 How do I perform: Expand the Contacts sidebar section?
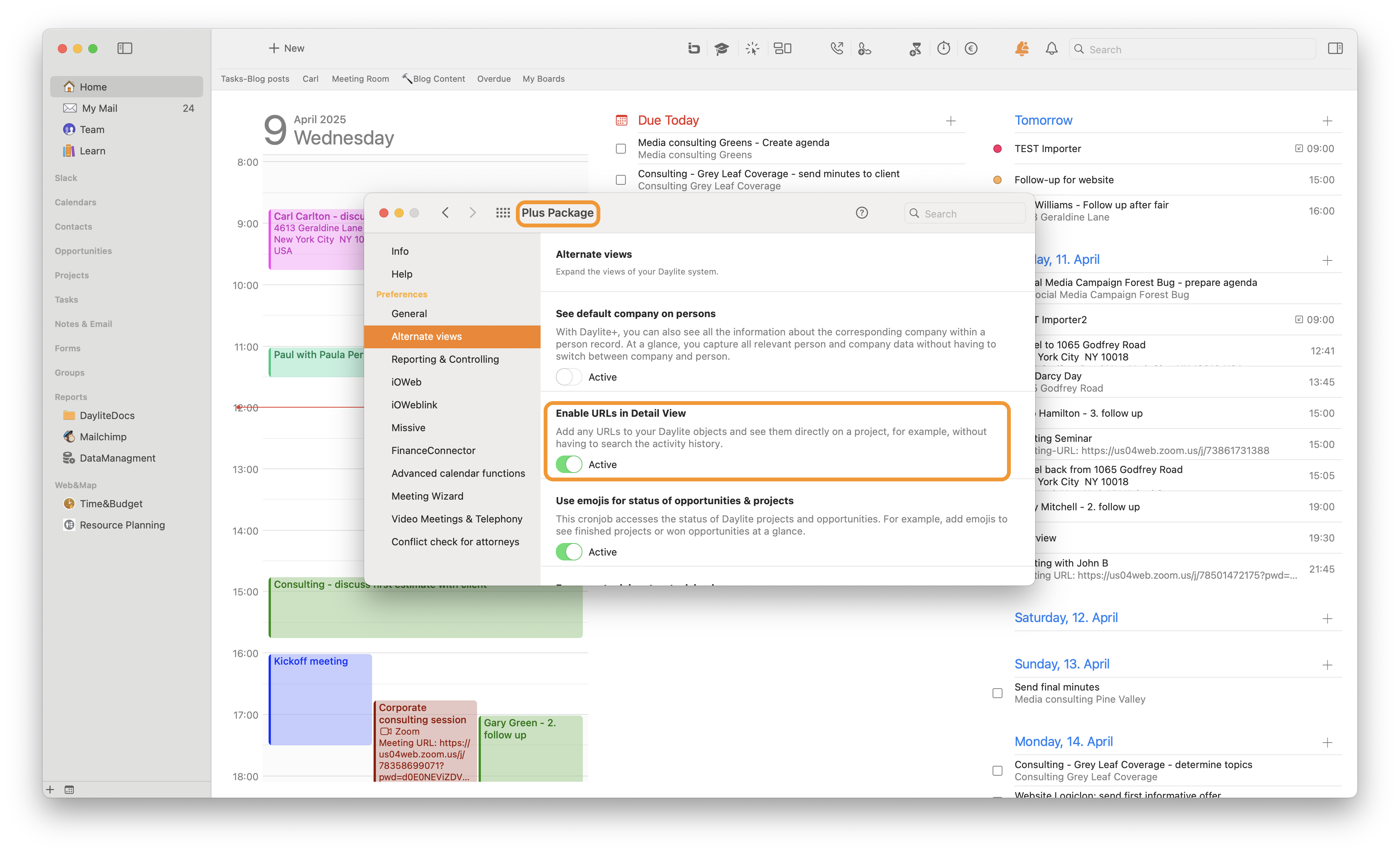click(x=73, y=227)
